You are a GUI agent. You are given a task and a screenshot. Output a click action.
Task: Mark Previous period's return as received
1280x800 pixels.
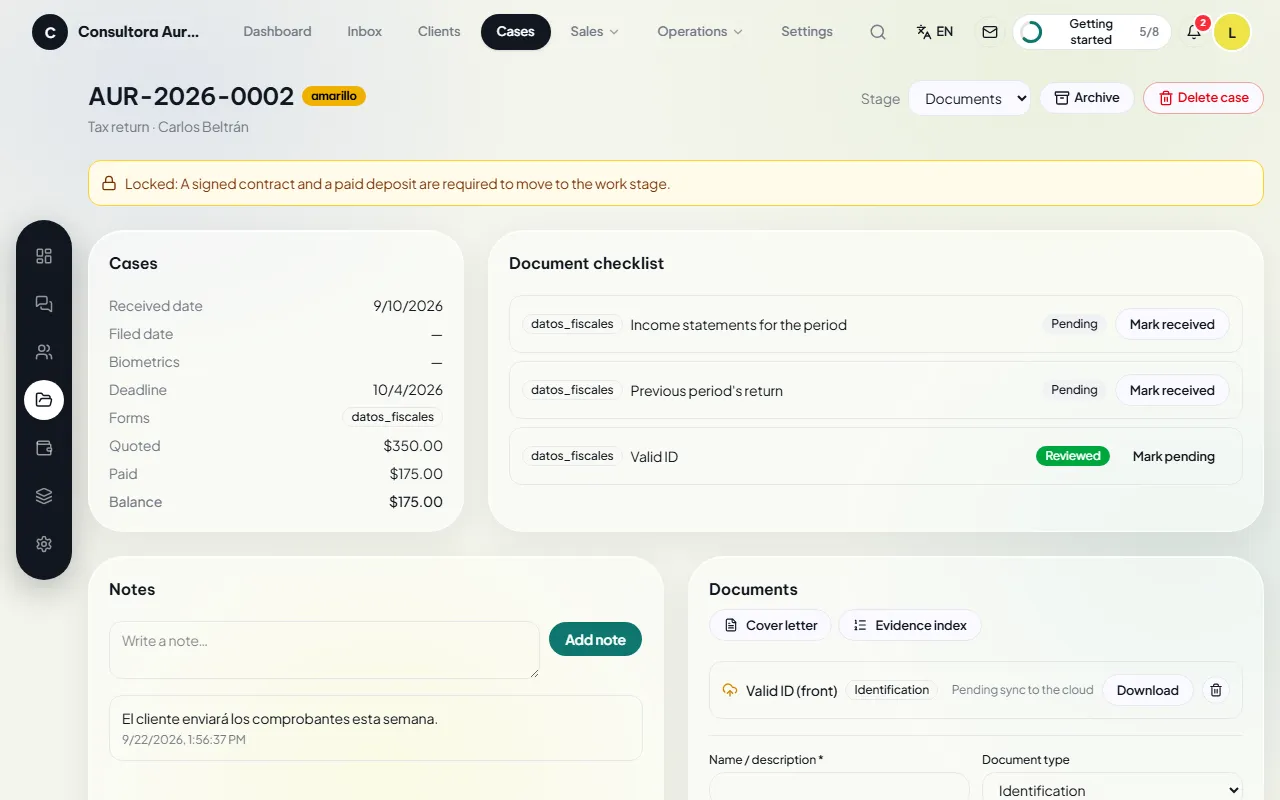tap(1172, 390)
